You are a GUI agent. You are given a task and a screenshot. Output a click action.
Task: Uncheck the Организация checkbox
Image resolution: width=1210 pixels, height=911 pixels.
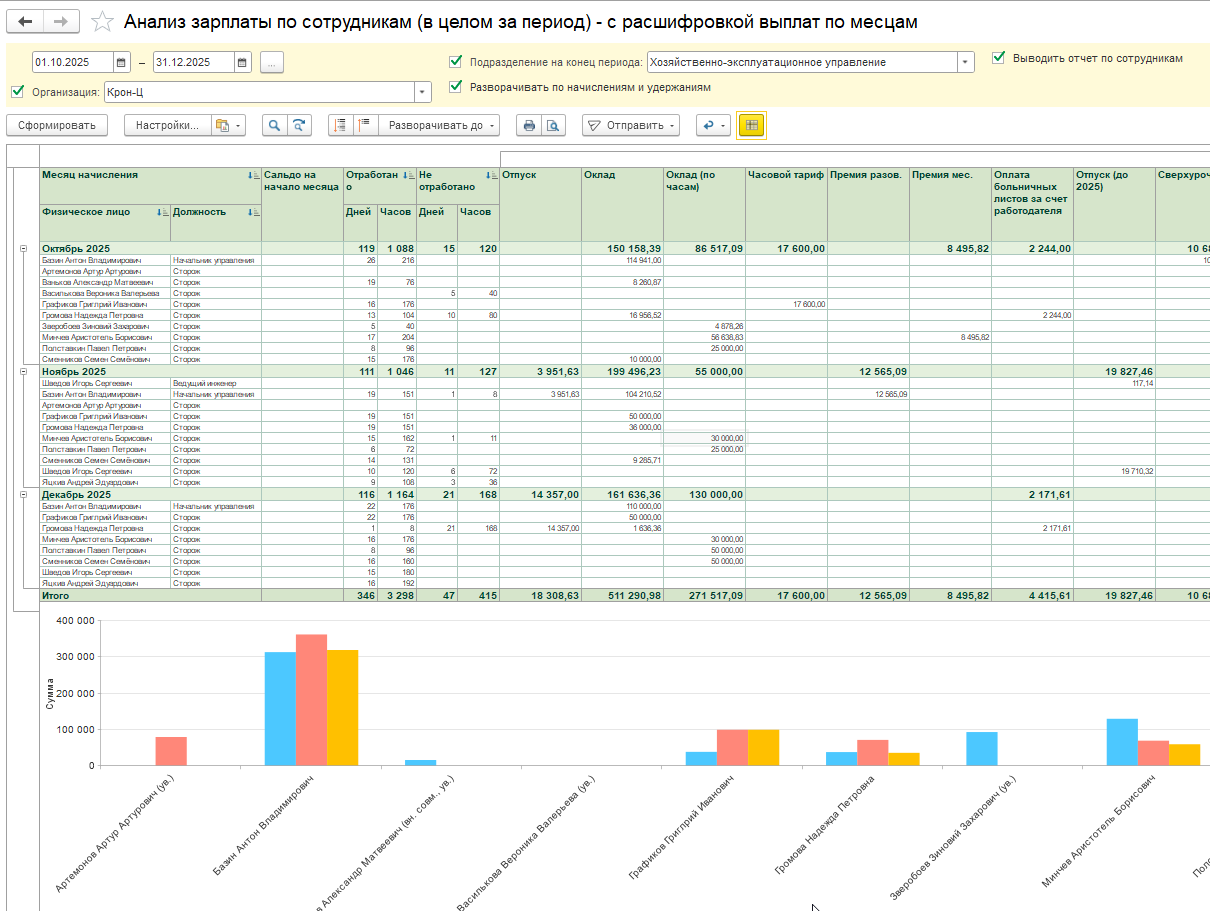pos(17,92)
